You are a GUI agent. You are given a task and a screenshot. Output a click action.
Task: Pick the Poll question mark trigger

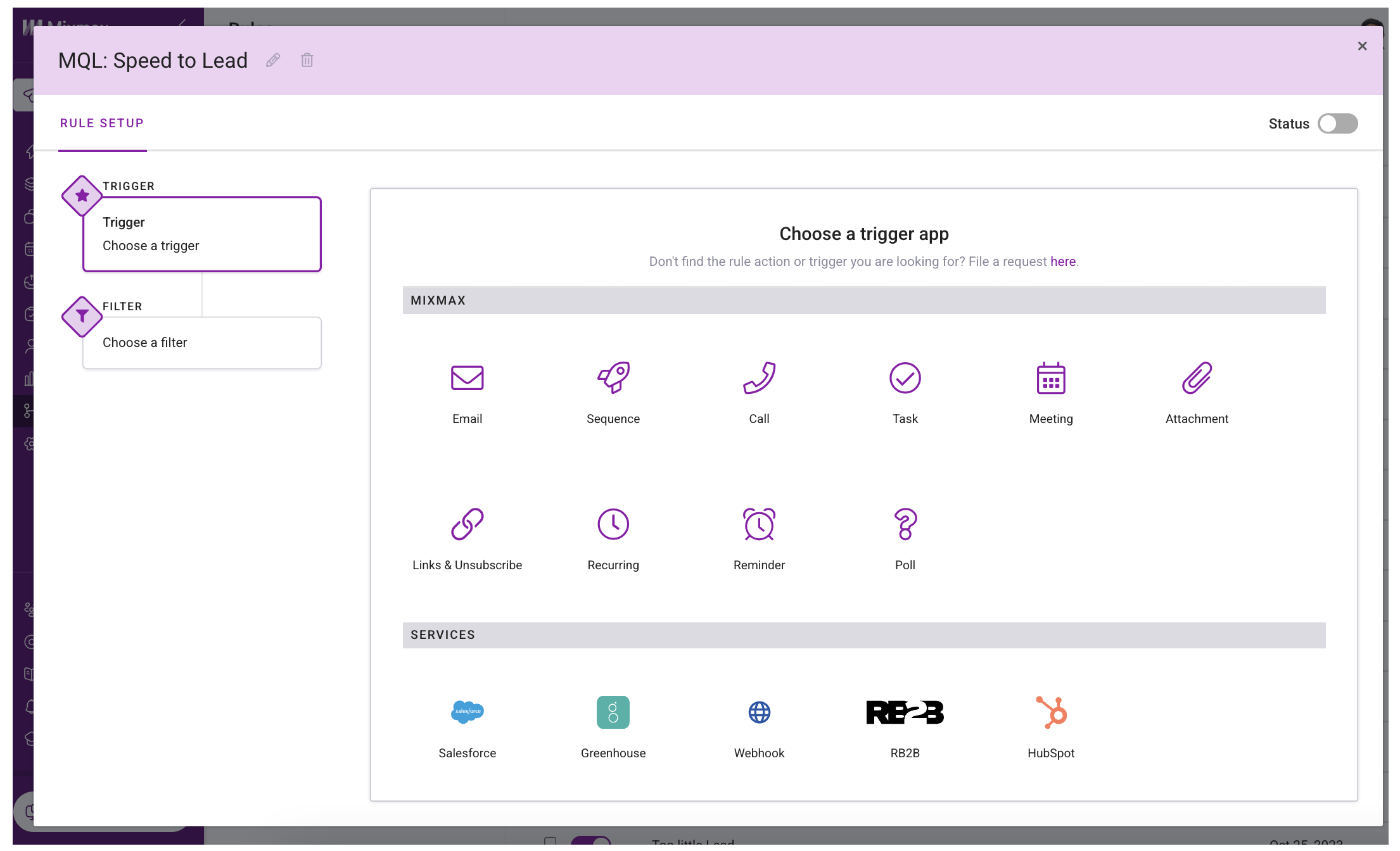[x=905, y=539]
